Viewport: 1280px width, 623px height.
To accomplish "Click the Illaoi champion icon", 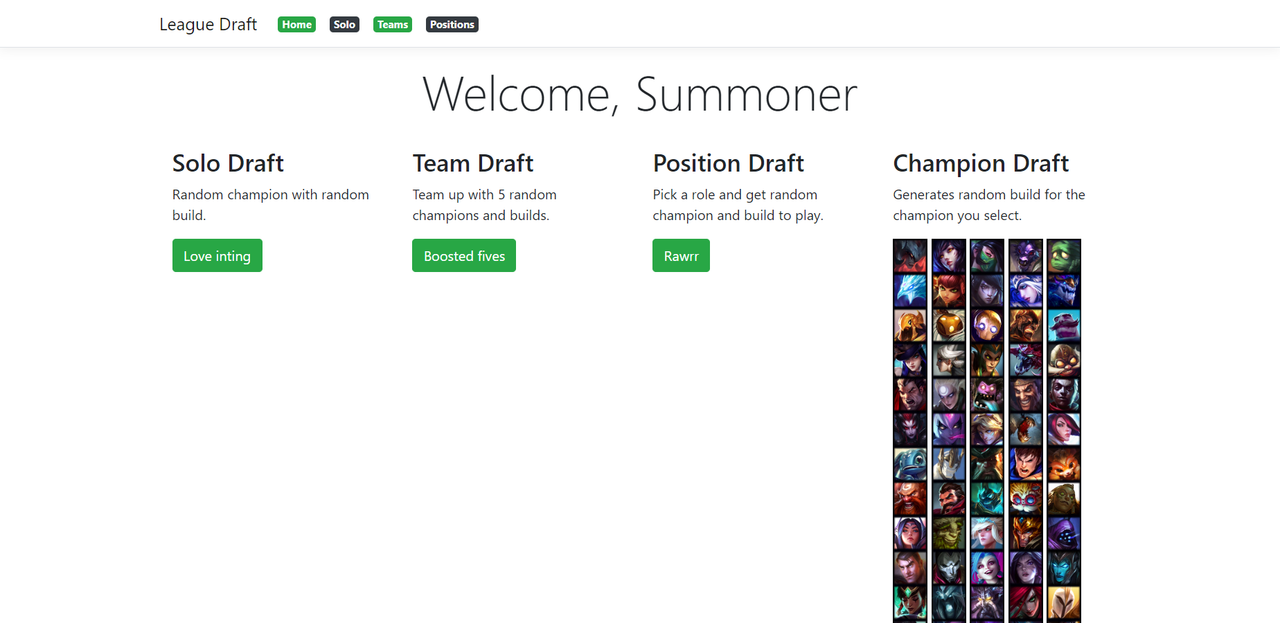I will [x=1064, y=498].
